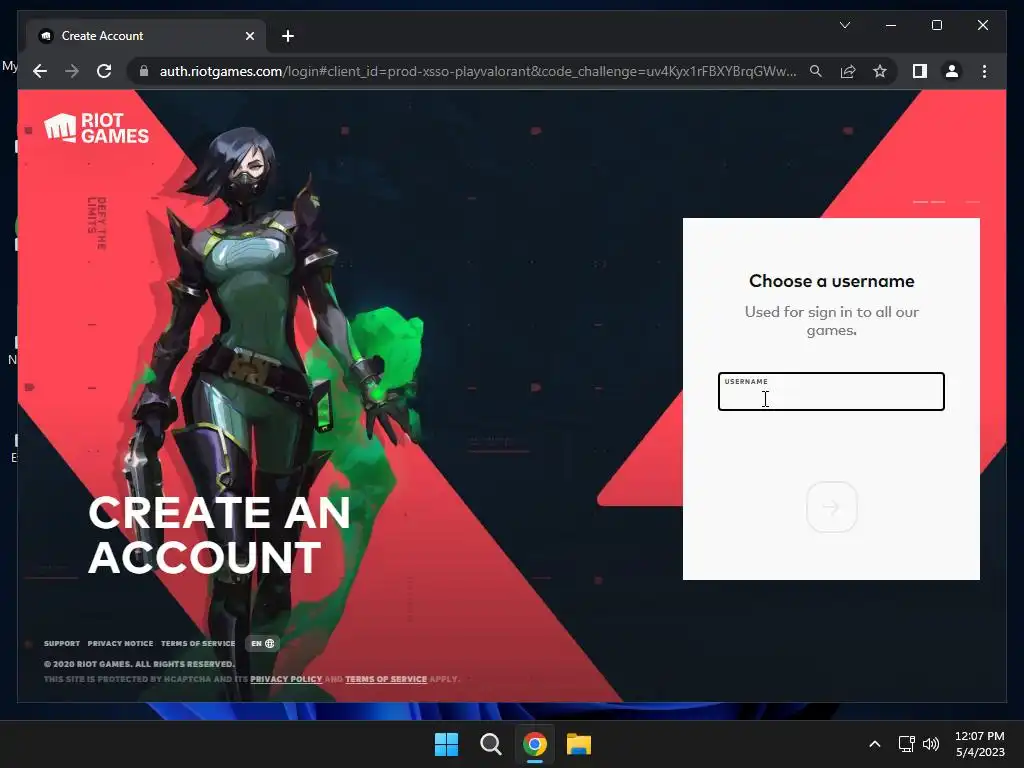This screenshot has height=768, width=1024.
Task: Toggle the Chrome side panel
Action: pos(920,71)
